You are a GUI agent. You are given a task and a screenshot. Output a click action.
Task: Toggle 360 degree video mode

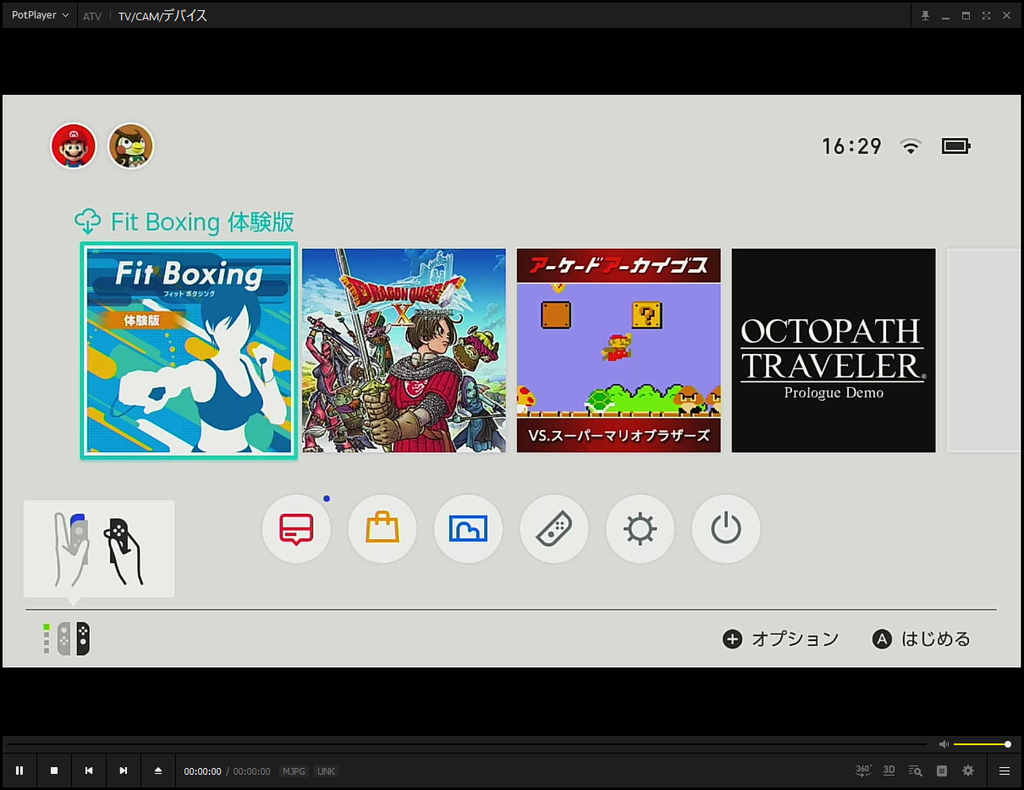(x=863, y=771)
